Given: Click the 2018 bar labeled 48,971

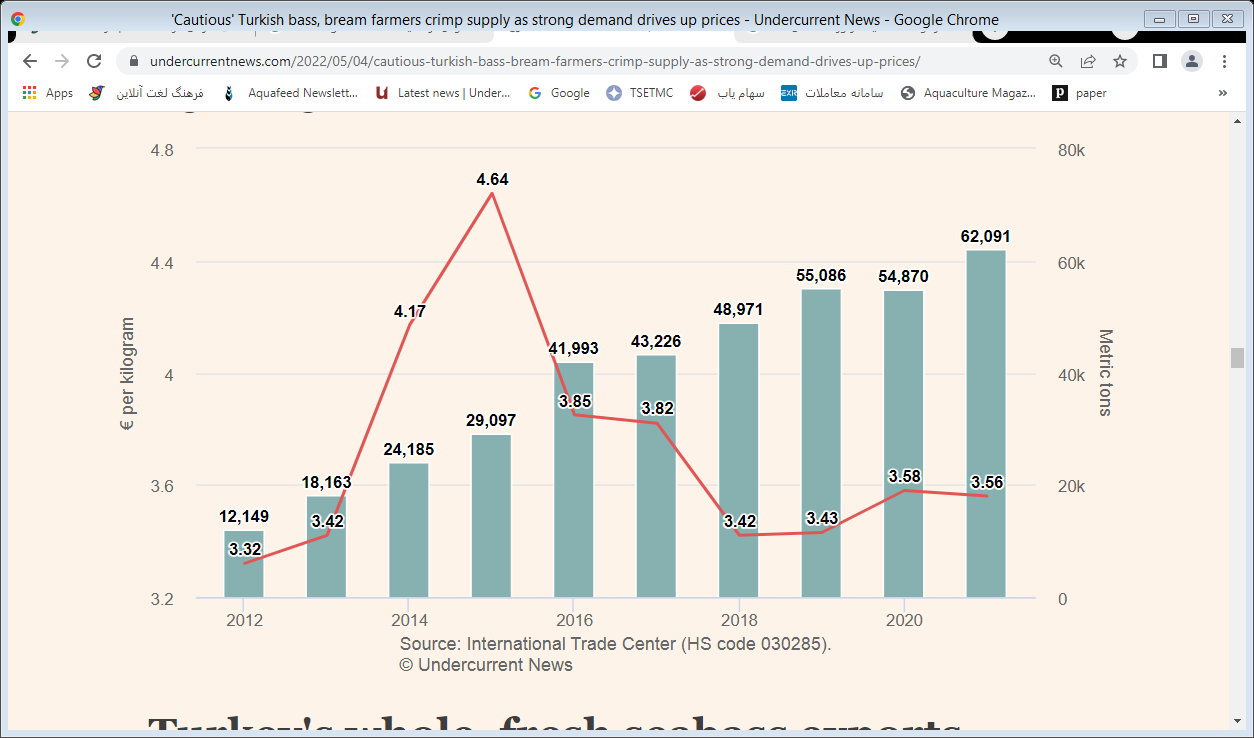Looking at the screenshot, I should [738, 461].
